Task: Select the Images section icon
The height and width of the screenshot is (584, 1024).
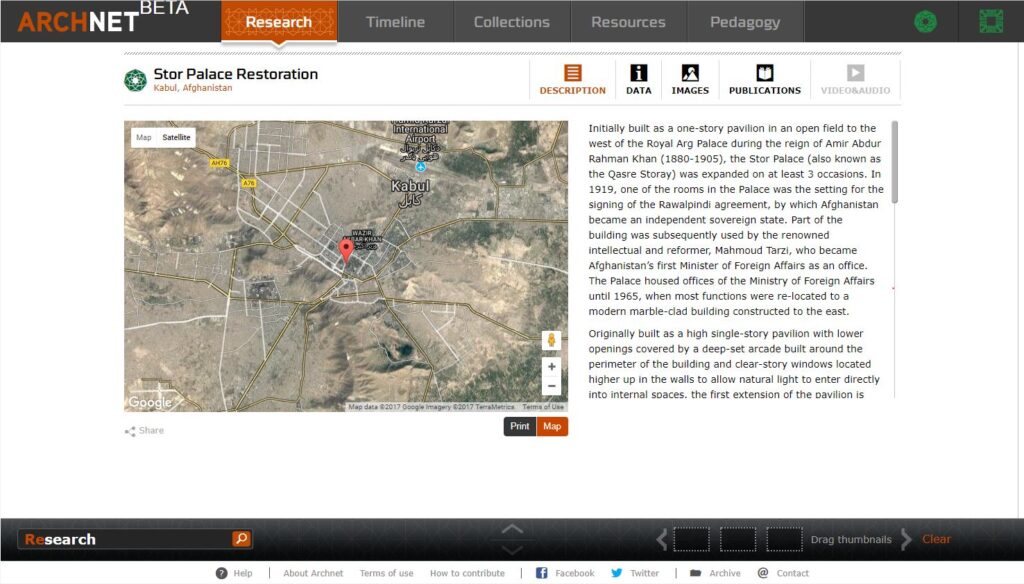Action: [x=692, y=74]
